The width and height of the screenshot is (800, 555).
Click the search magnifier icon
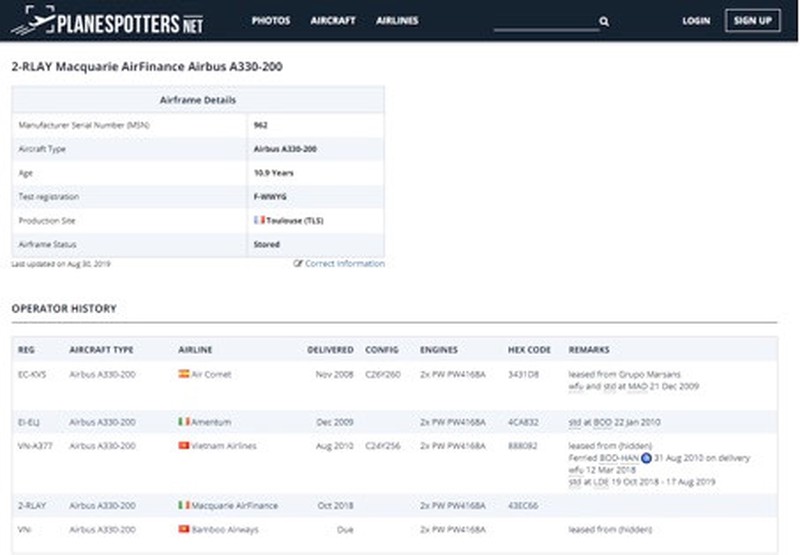tap(604, 21)
